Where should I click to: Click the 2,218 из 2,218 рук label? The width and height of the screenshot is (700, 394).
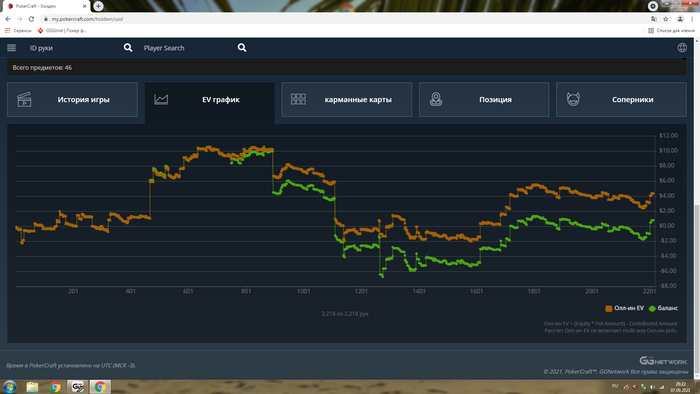[345, 314]
